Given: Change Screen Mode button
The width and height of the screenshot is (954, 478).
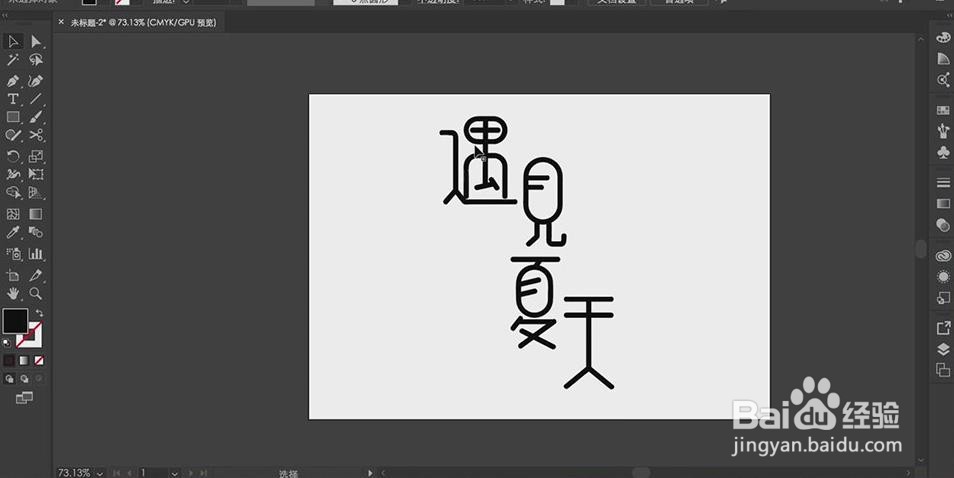Looking at the screenshot, I should (x=24, y=398).
